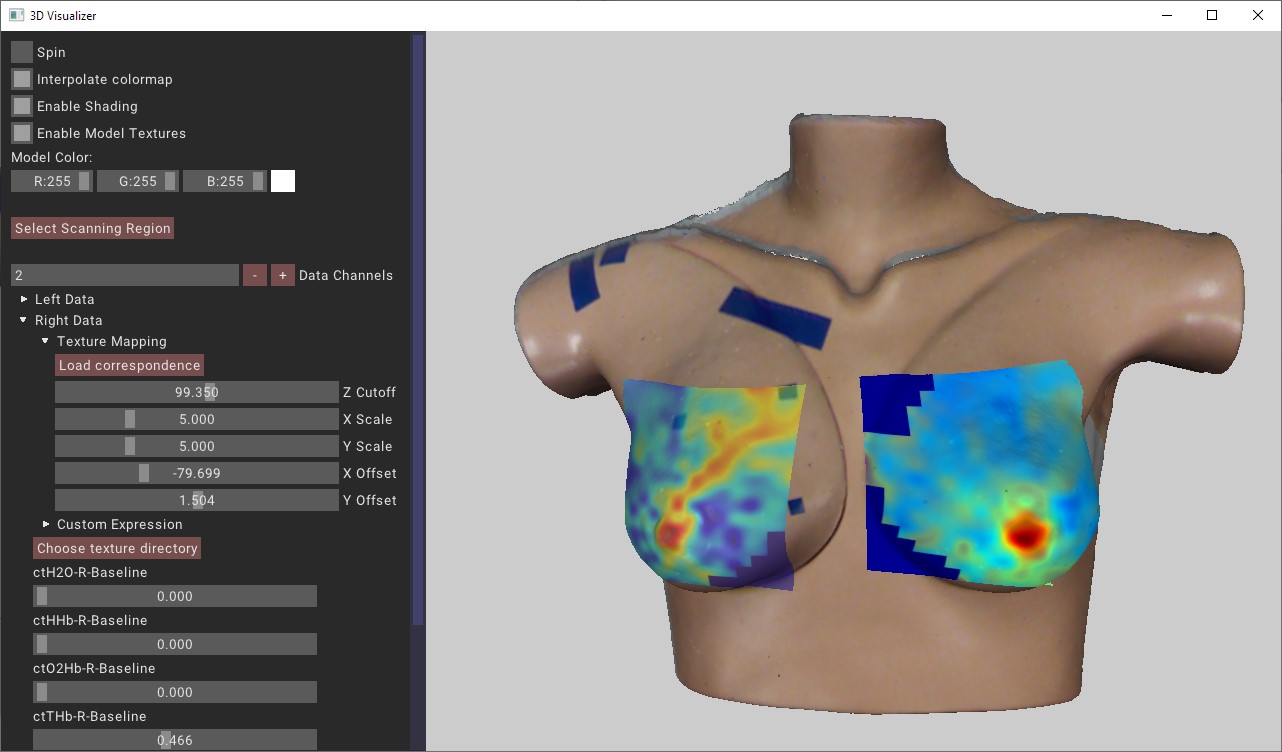The image size is (1282, 752).
Task: Increase data channels with plus button
Action: click(x=283, y=275)
